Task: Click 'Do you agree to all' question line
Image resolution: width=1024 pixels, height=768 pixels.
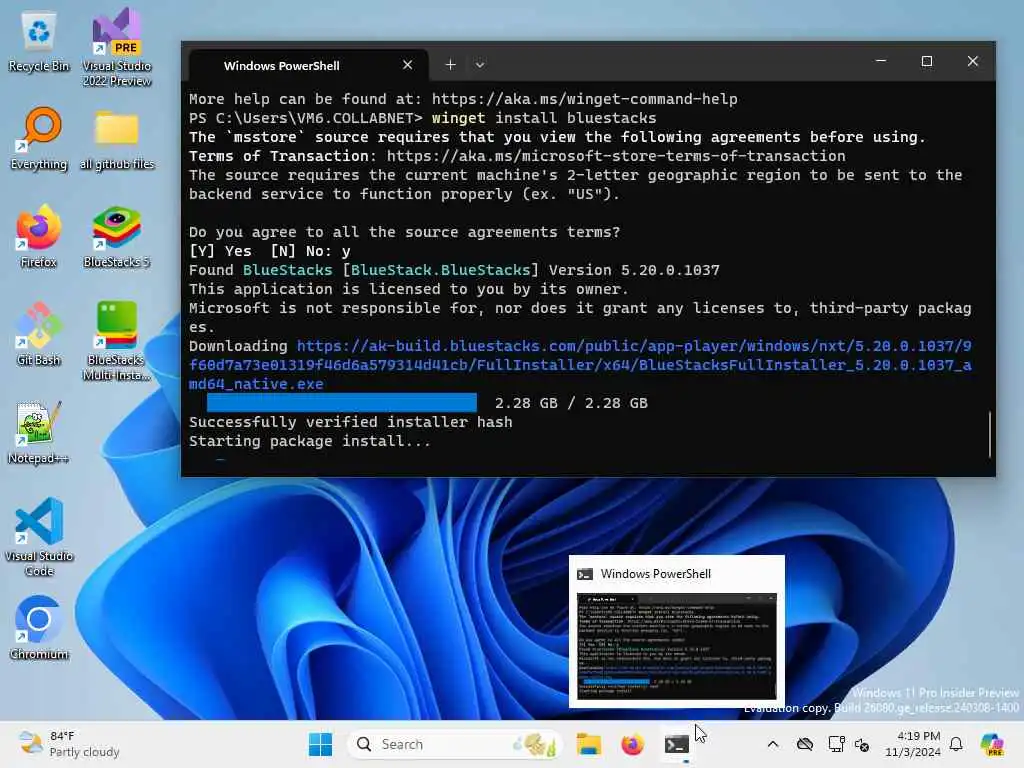Action: [404, 232]
